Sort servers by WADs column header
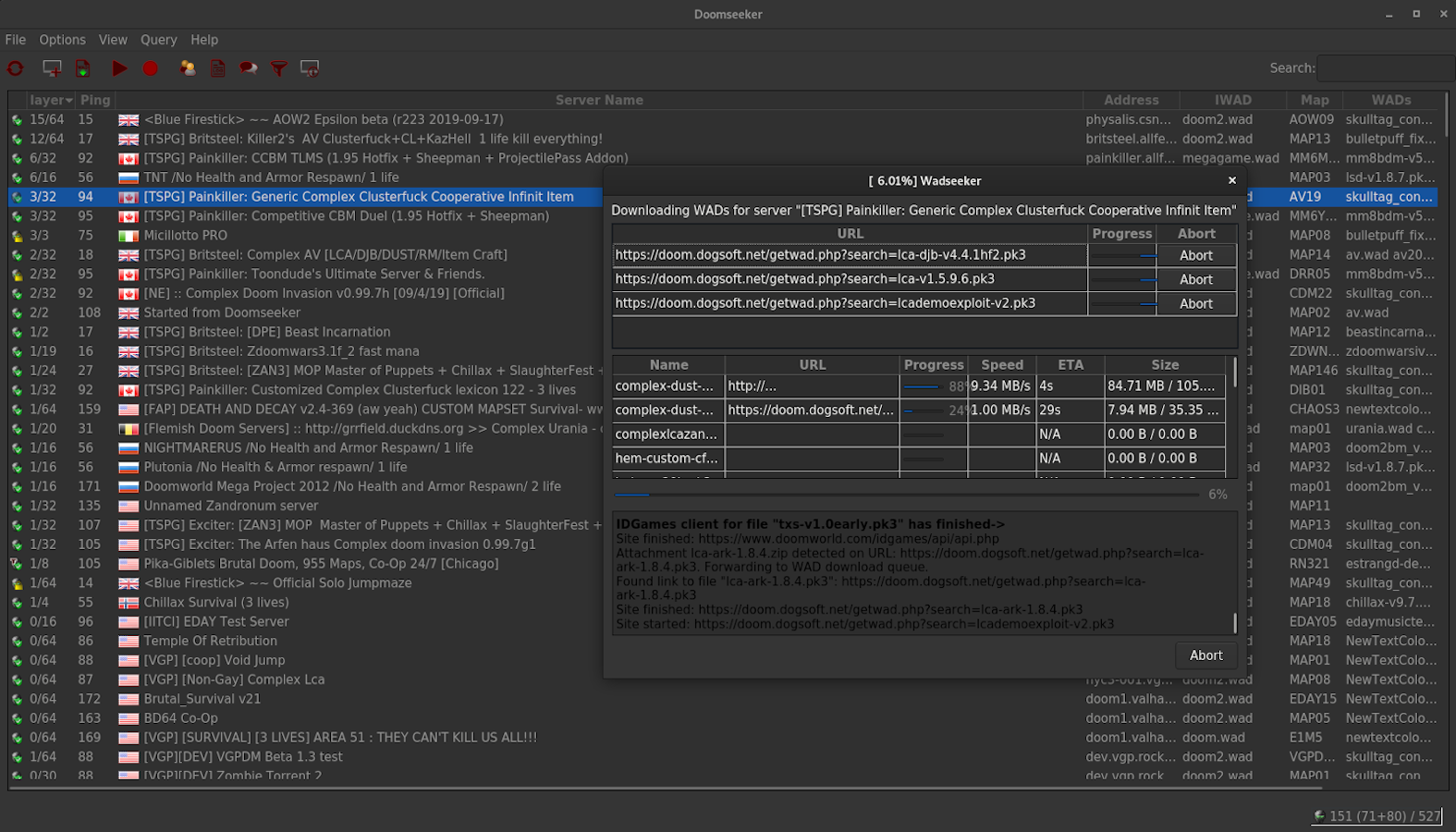The image size is (1456, 832). [1391, 100]
